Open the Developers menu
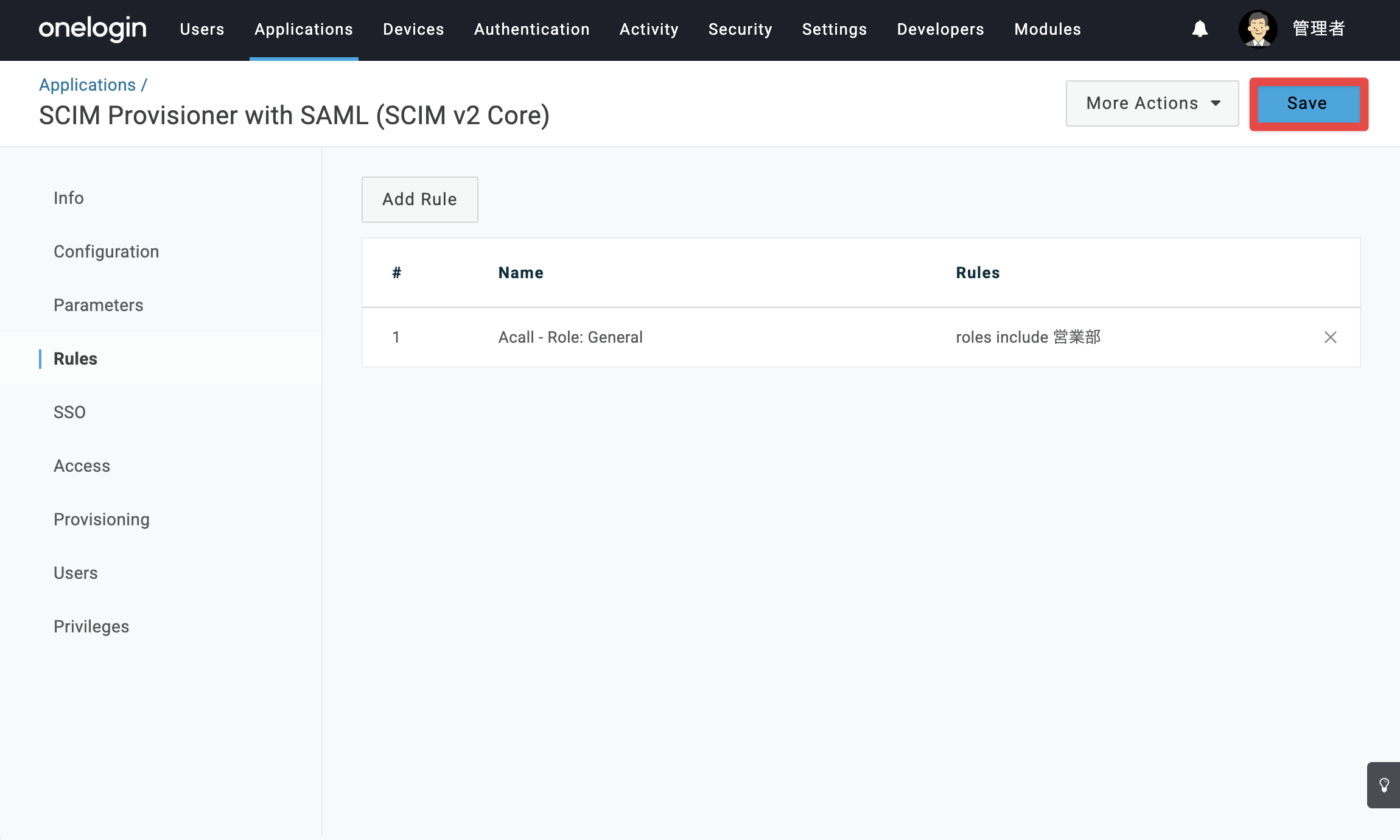The width and height of the screenshot is (1400, 840). coord(940,29)
